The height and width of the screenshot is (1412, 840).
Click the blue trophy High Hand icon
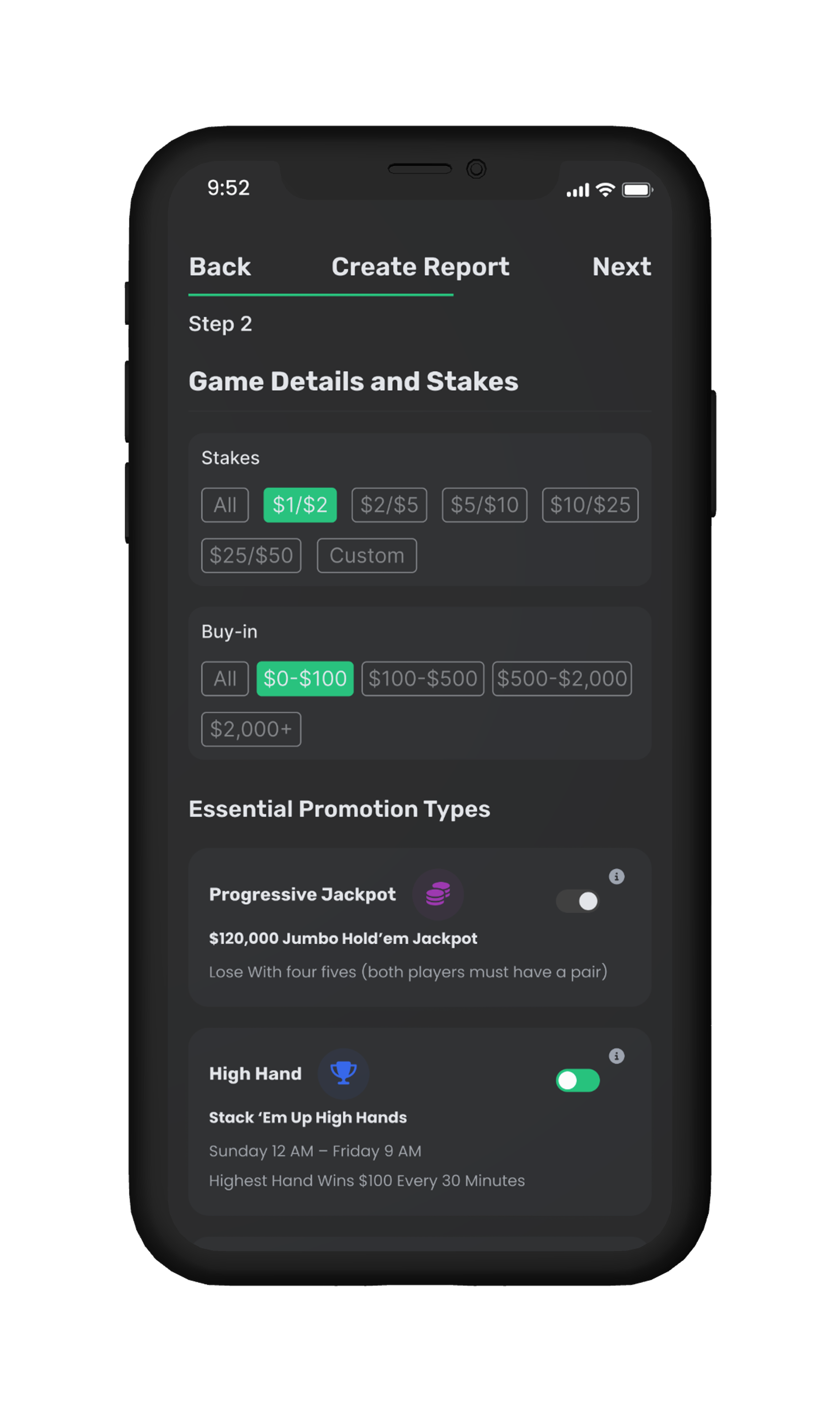(x=343, y=1073)
